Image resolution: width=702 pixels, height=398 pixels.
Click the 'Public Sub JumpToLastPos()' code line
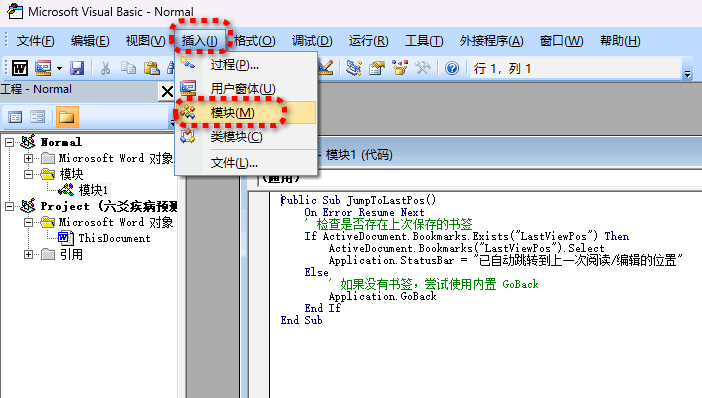[x=358, y=200]
